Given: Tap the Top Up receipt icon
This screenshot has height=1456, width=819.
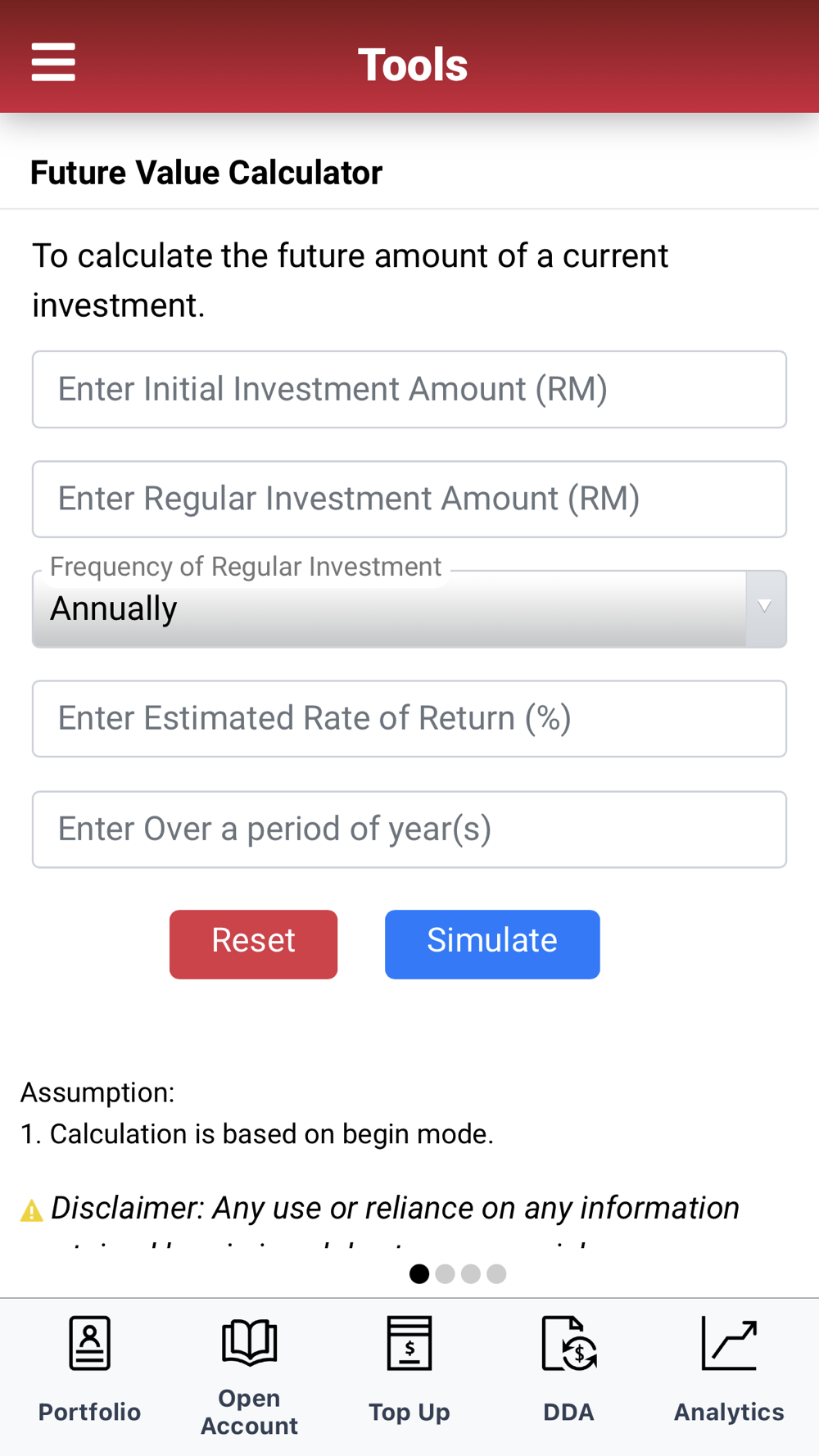Looking at the screenshot, I should [409, 1344].
